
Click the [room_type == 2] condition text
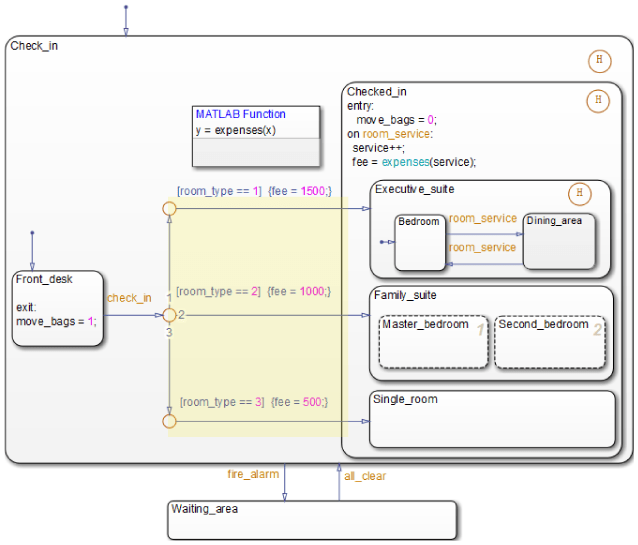(218, 291)
